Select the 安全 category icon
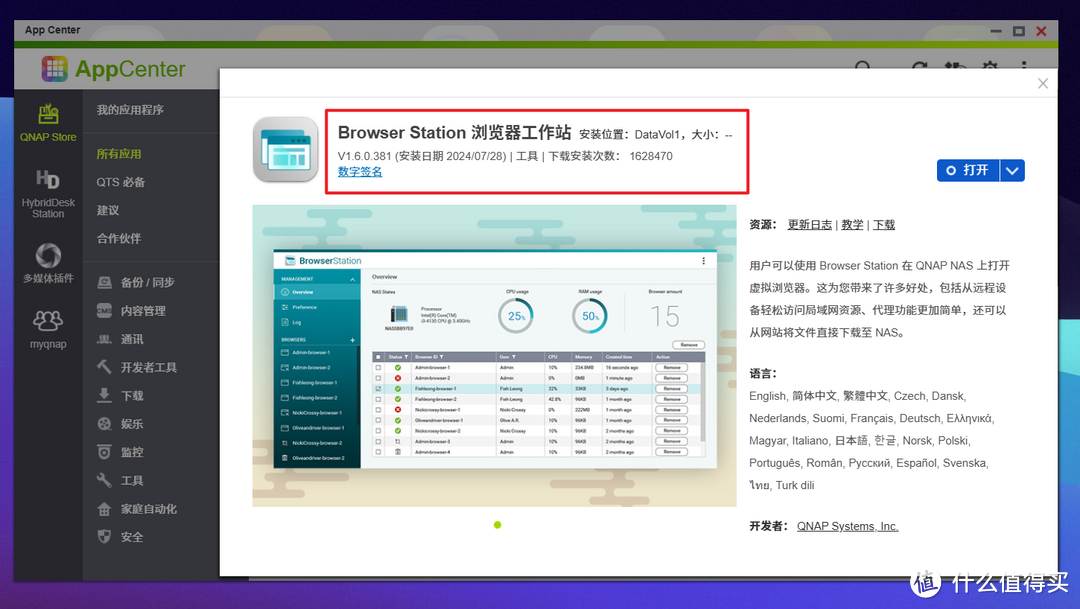Screen dimensions: 1080x609 pos(104,537)
